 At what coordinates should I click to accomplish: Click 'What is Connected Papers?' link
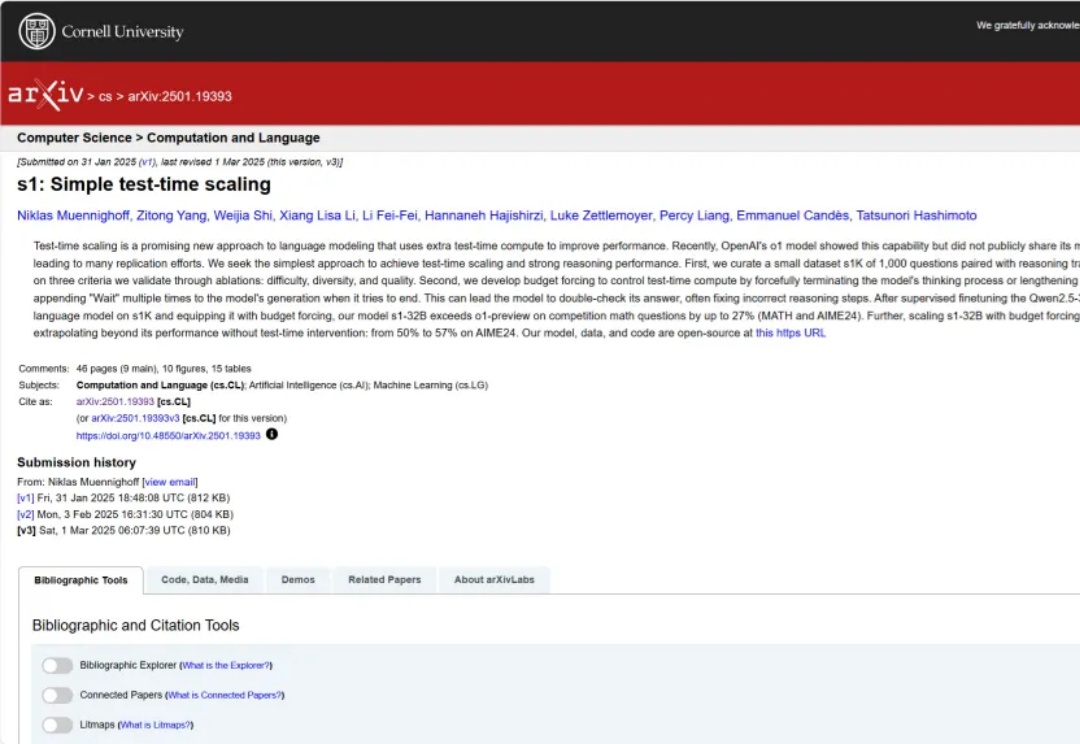click(225, 695)
